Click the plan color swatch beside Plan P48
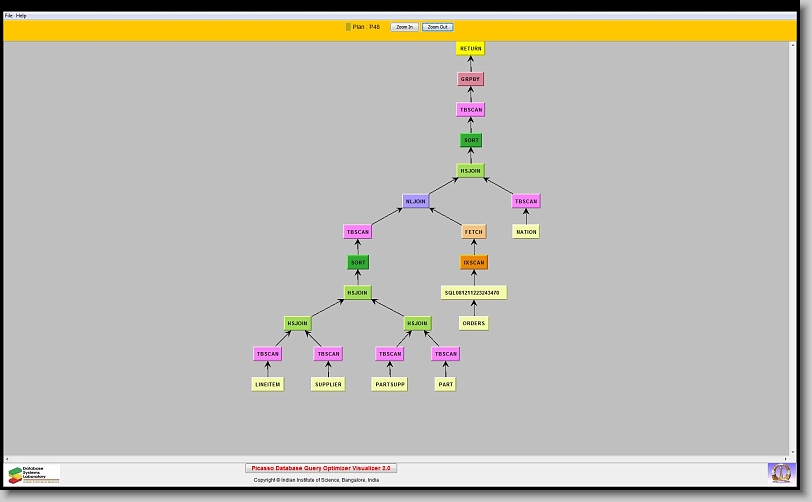The height and width of the screenshot is (502, 812). 348,27
